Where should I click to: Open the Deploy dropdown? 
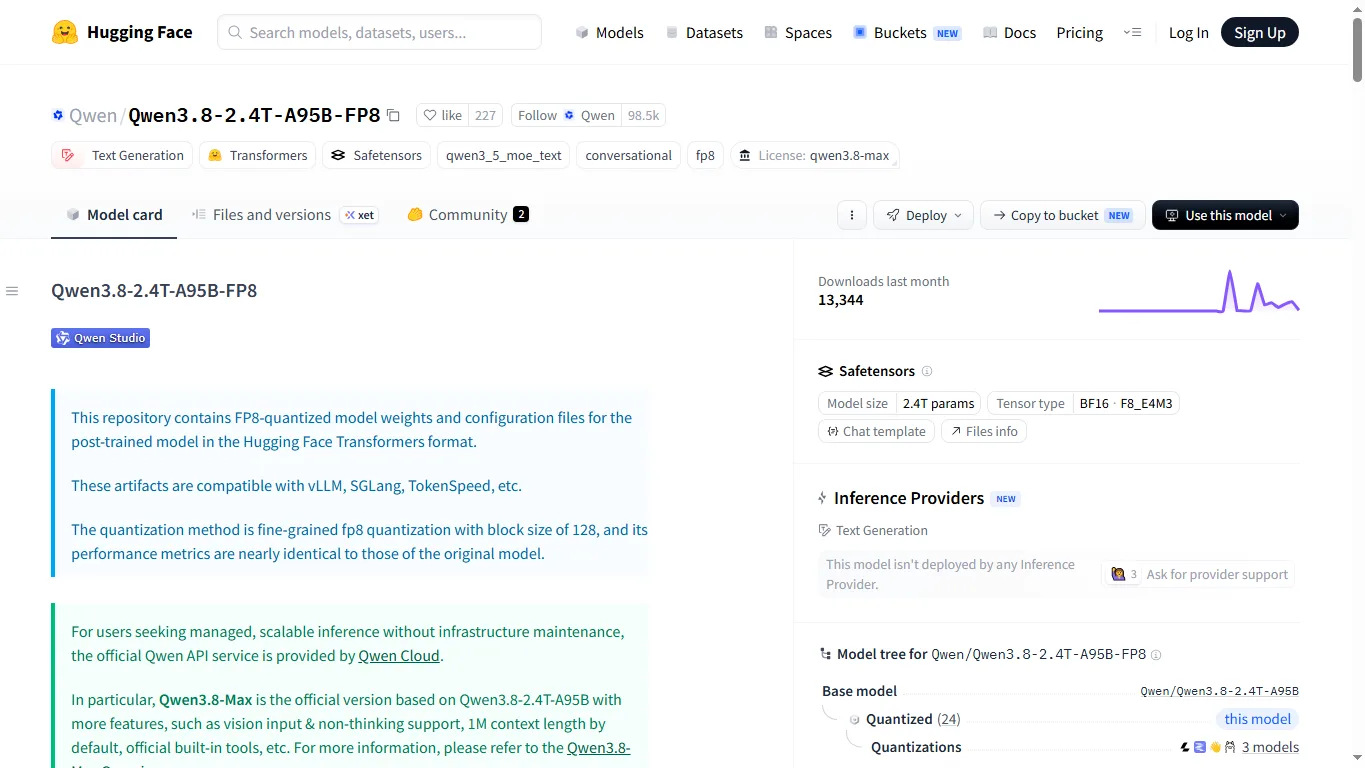click(x=923, y=215)
